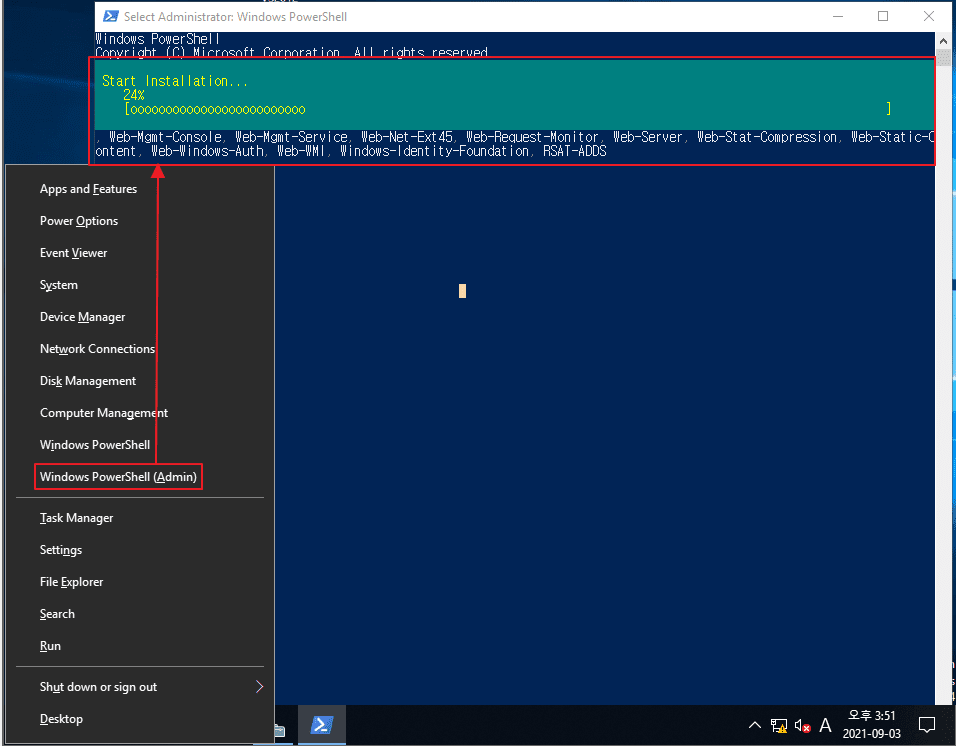Open the network status tray icon
The width and height of the screenshot is (956, 746).
779,725
